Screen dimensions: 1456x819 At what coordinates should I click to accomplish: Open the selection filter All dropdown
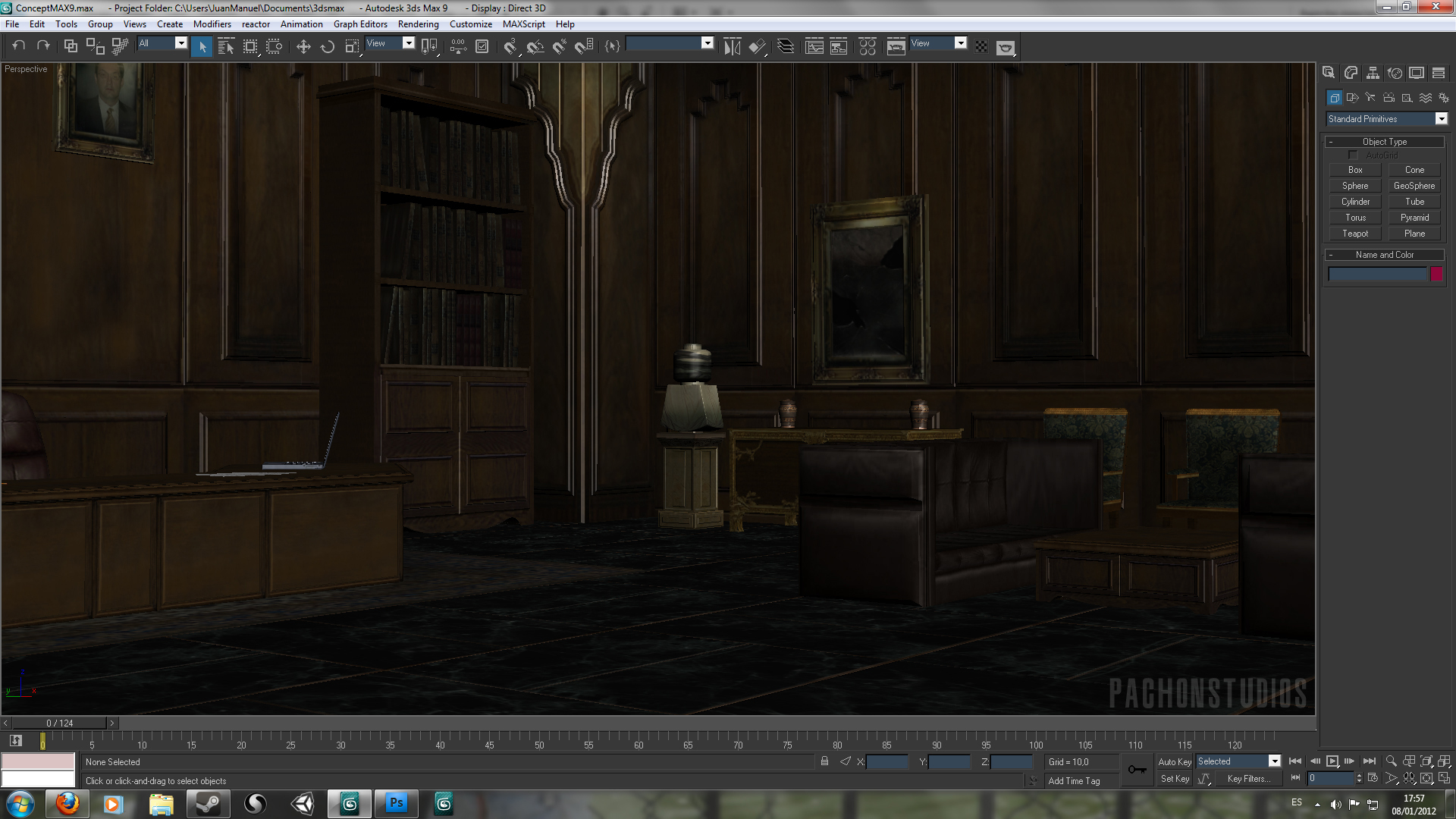tap(180, 43)
